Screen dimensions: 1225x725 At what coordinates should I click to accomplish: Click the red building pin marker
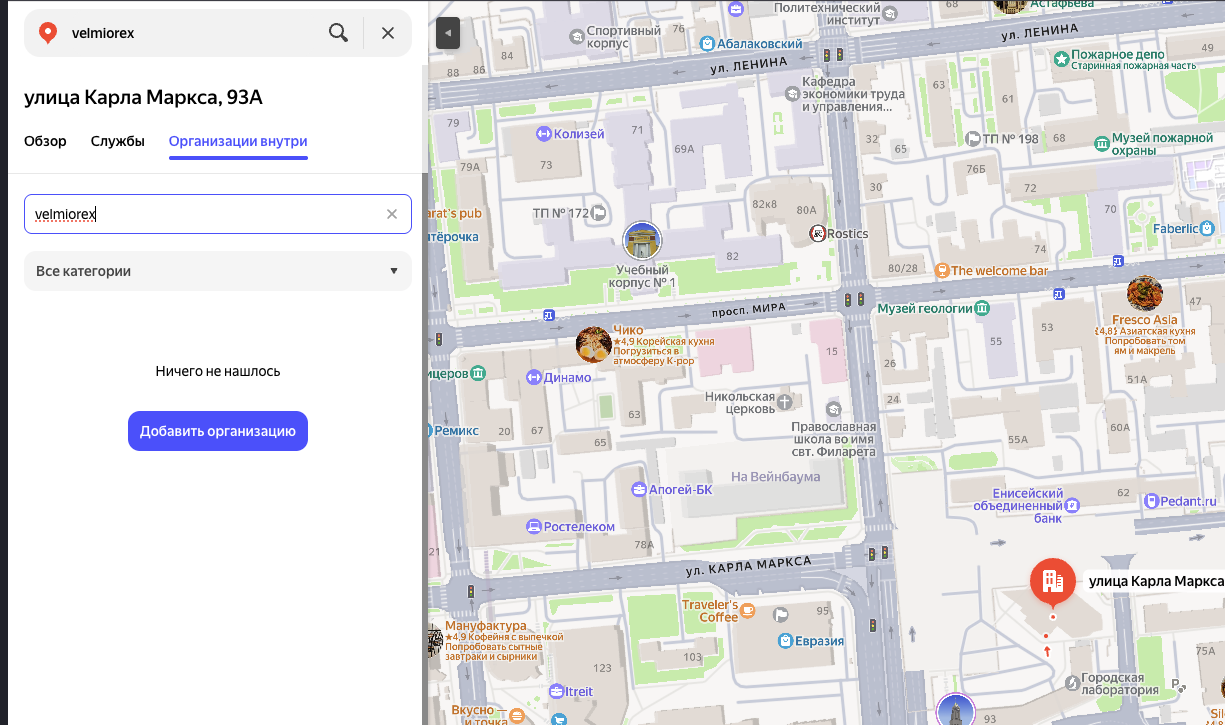1052,579
